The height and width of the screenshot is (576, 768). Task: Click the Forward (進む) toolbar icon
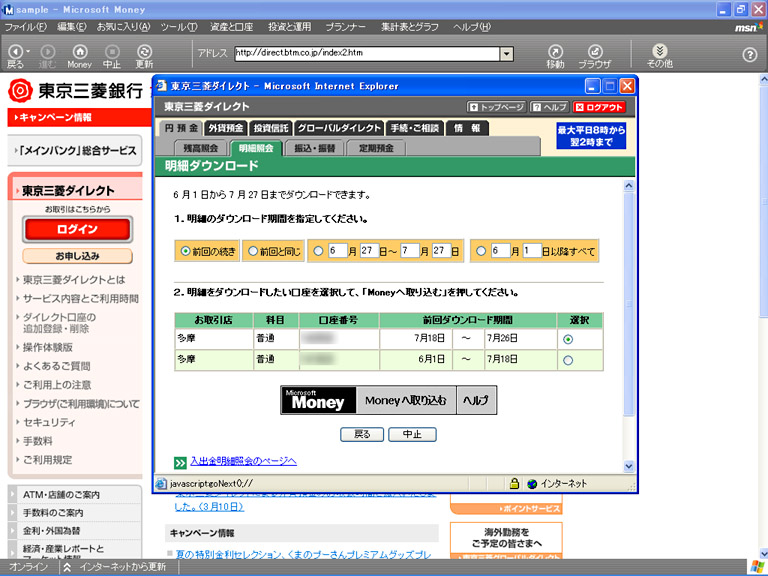tap(48, 51)
